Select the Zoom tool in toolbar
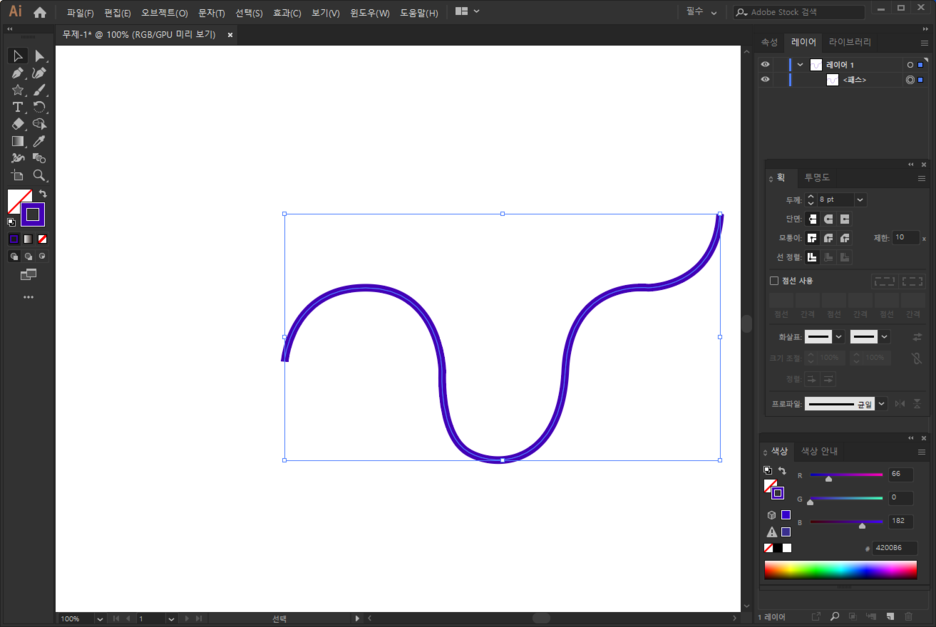936x627 pixels. 39,176
